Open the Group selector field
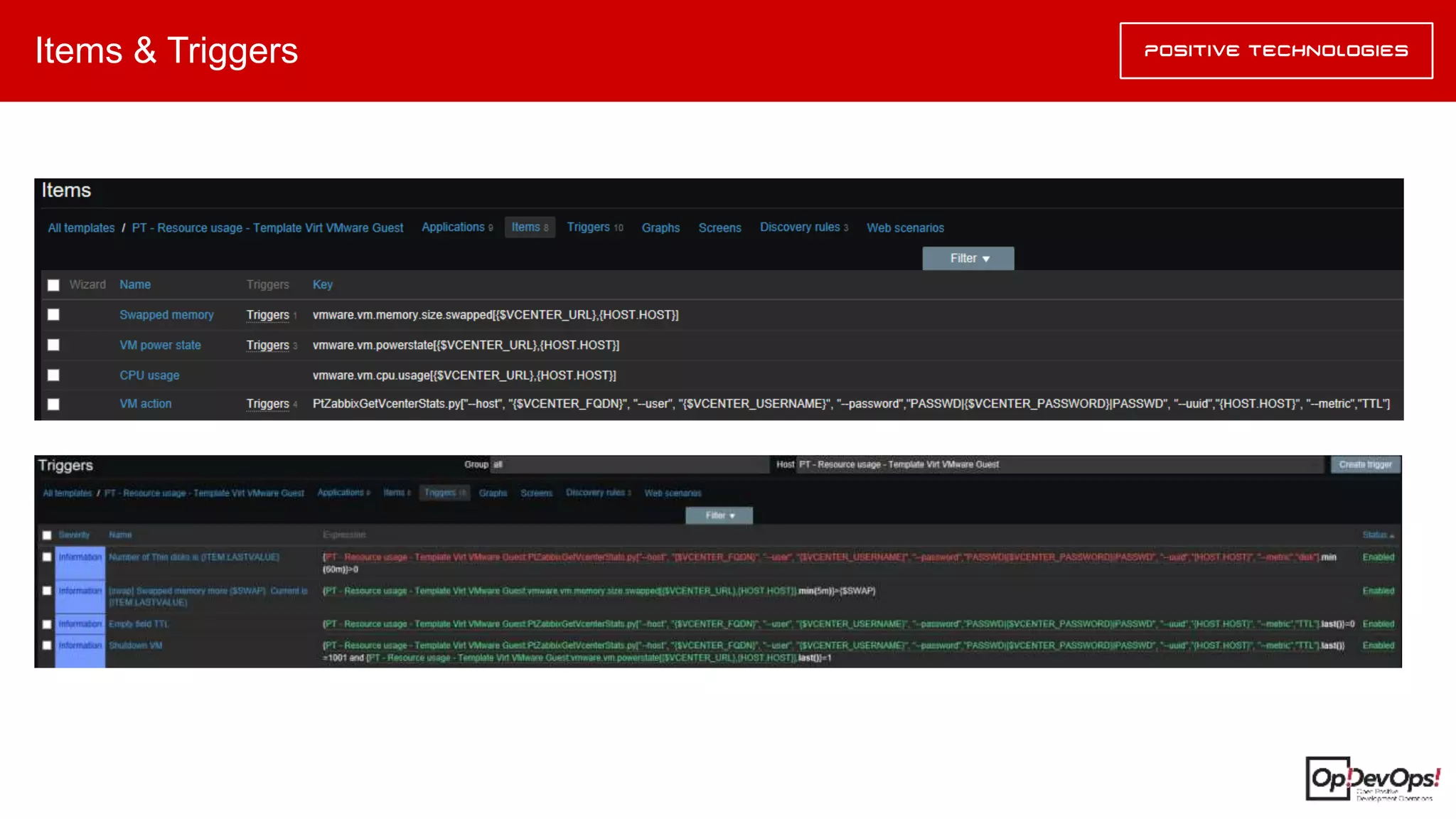 click(629, 465)
